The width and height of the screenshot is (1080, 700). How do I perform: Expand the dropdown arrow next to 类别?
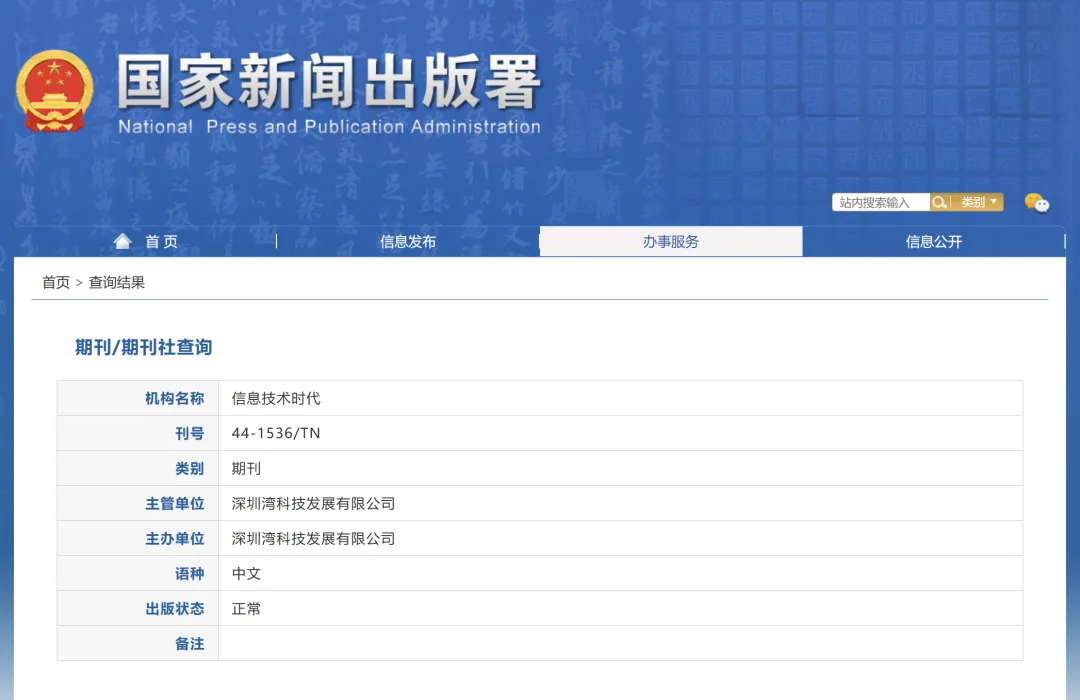click(x=991, y=201)
